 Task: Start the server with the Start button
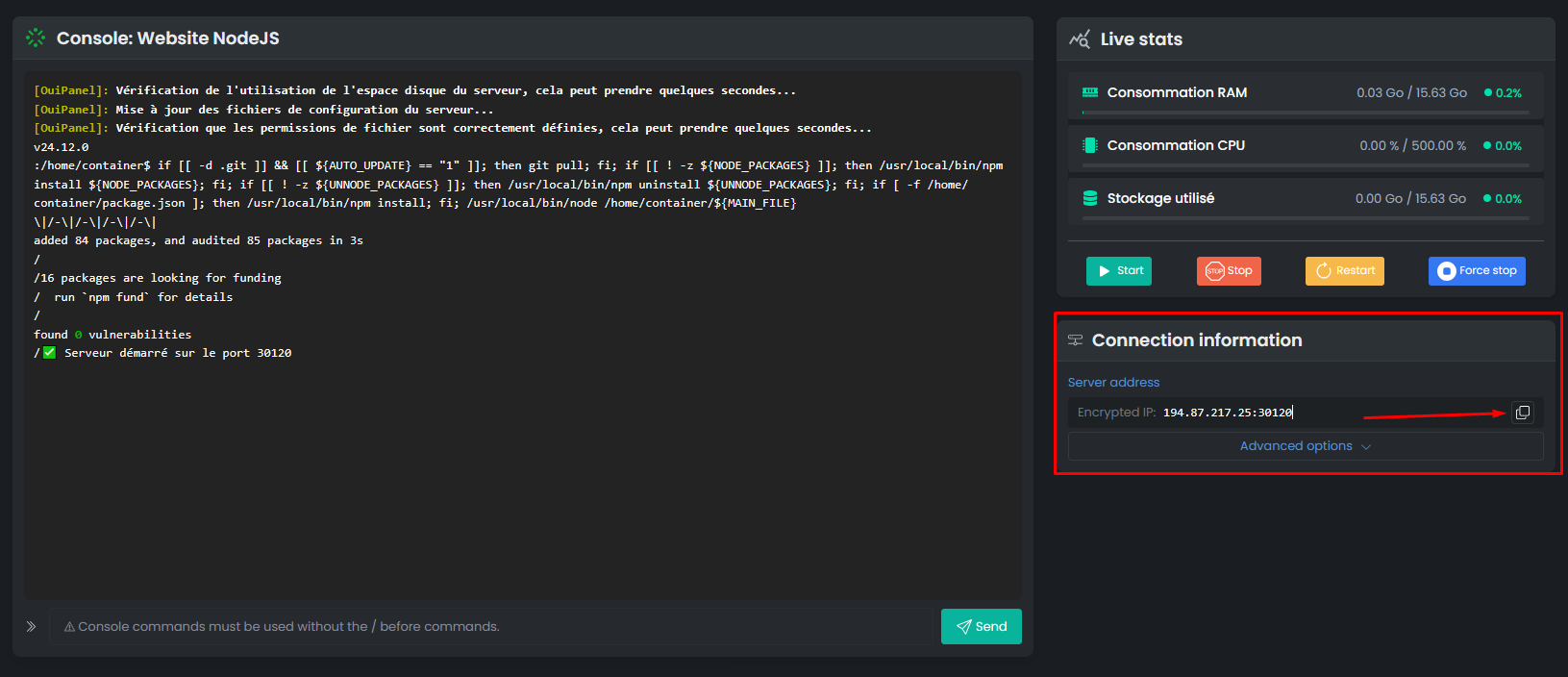pyautogui.click(x=1119, y=271)
